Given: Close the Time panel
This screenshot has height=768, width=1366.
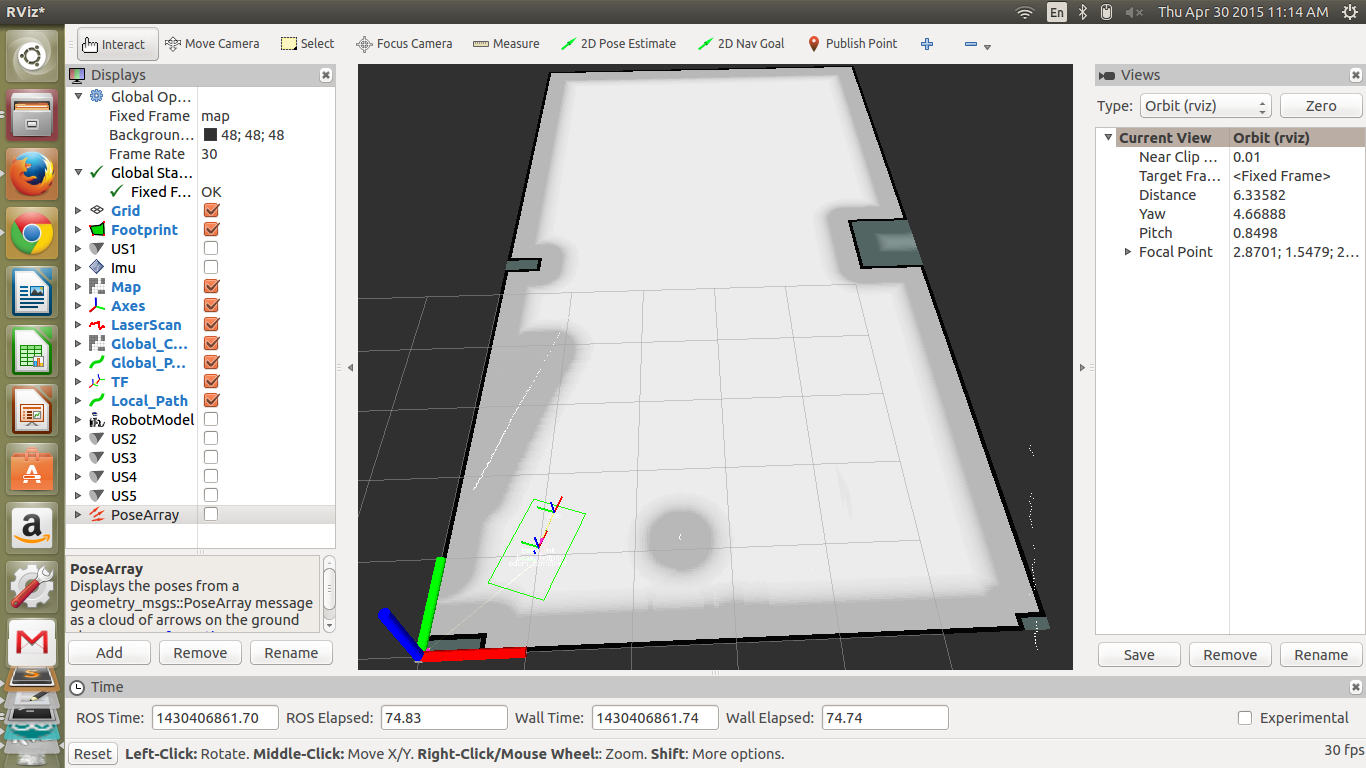Looking at the screenshot, I should pyautogui.click(x=1356, y=687).
